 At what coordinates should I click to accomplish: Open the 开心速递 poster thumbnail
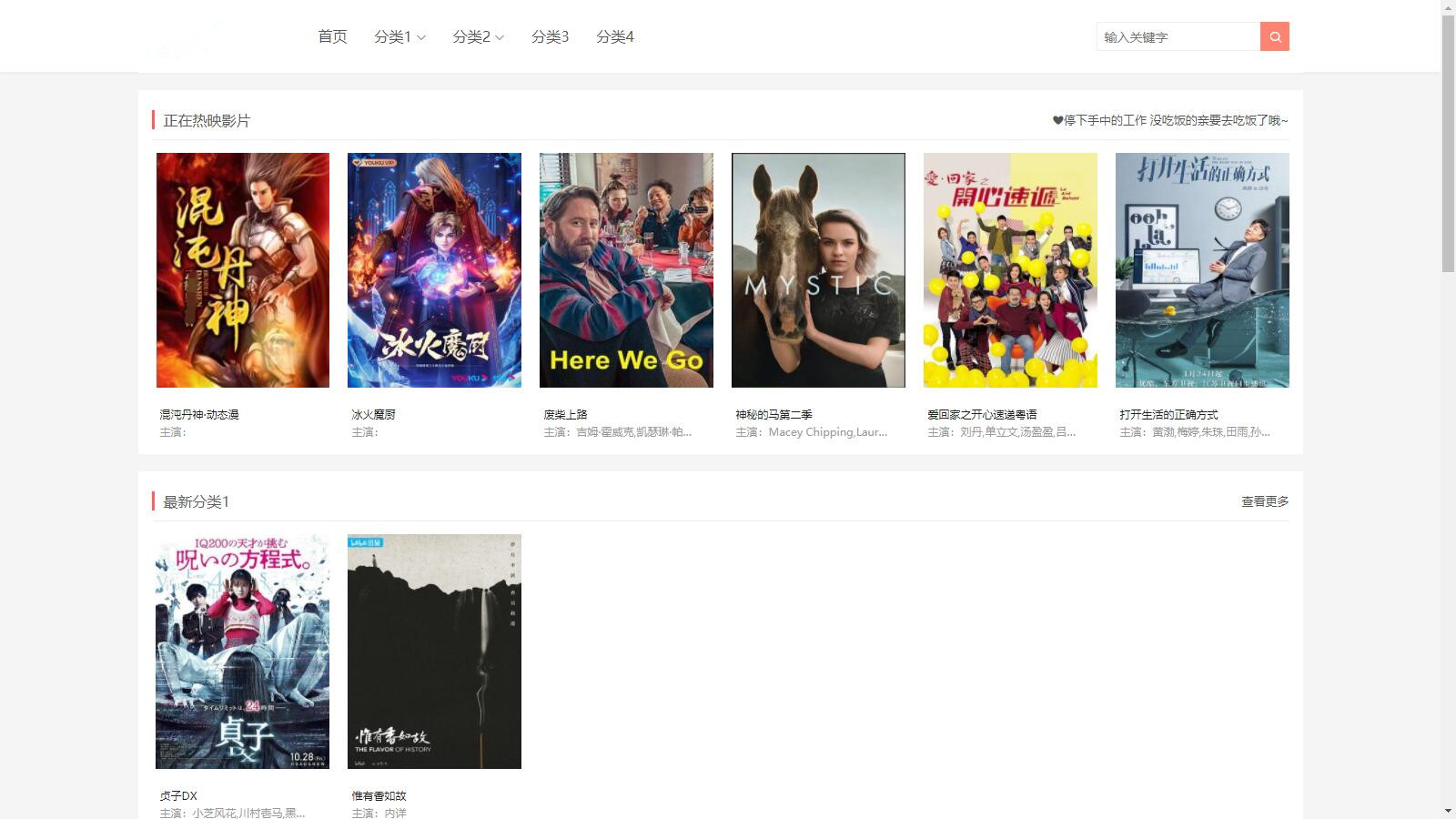coord(1010,270)
